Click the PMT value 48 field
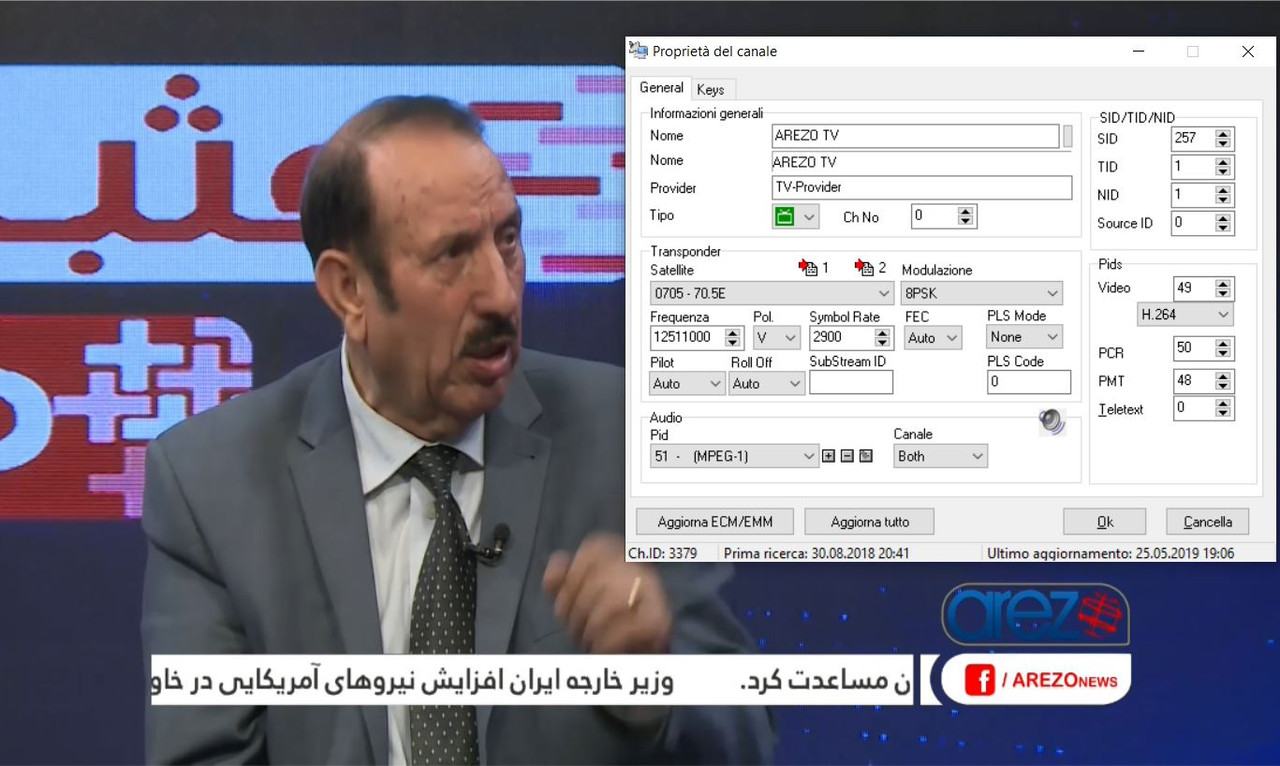This screenshot has width=1280, height=766. coord(1193,380)
